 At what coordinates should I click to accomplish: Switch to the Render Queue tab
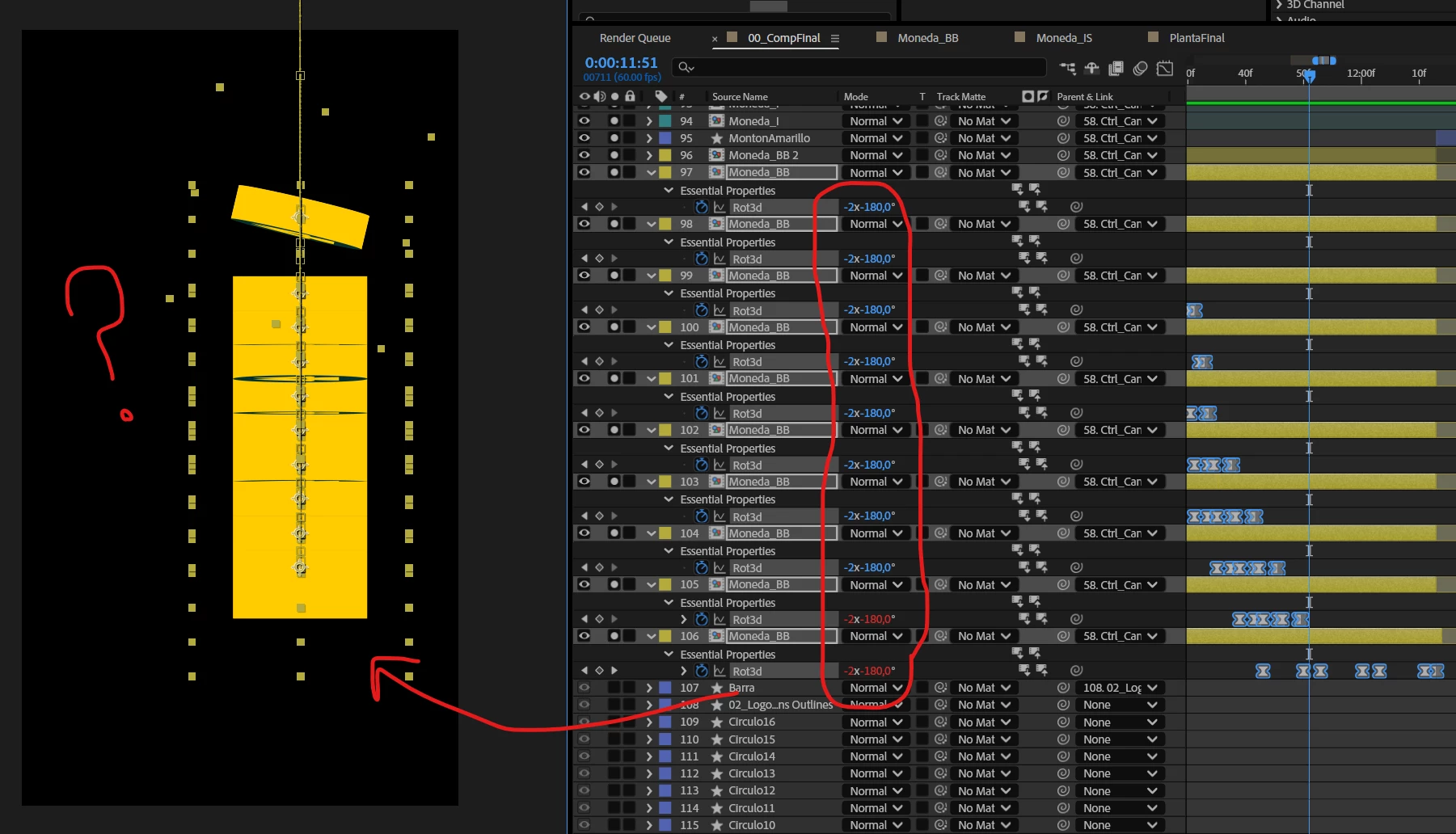click(x=635, y=38)
